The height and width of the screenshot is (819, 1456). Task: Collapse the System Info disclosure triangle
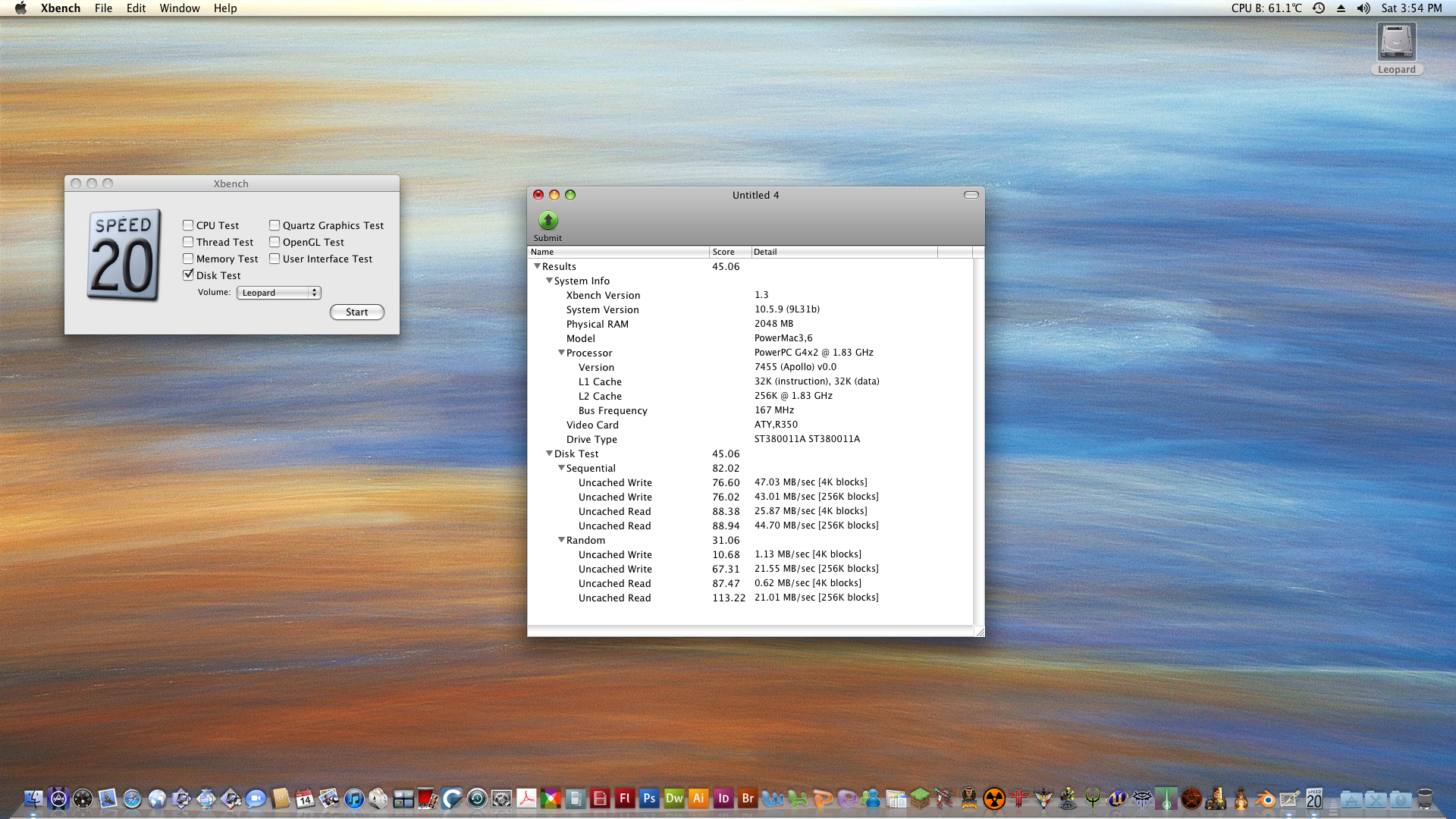(550, 281)
